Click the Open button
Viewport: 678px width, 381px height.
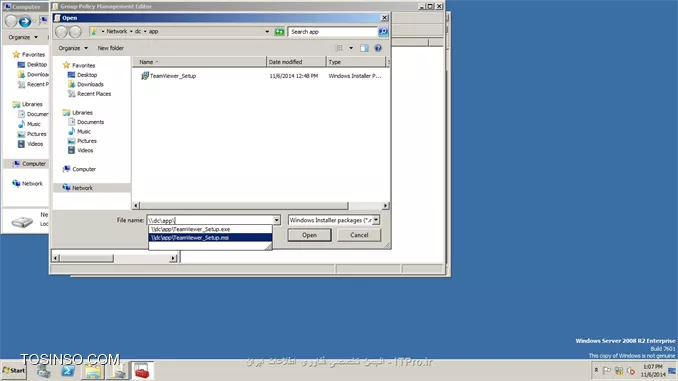[x=309, y=235]
